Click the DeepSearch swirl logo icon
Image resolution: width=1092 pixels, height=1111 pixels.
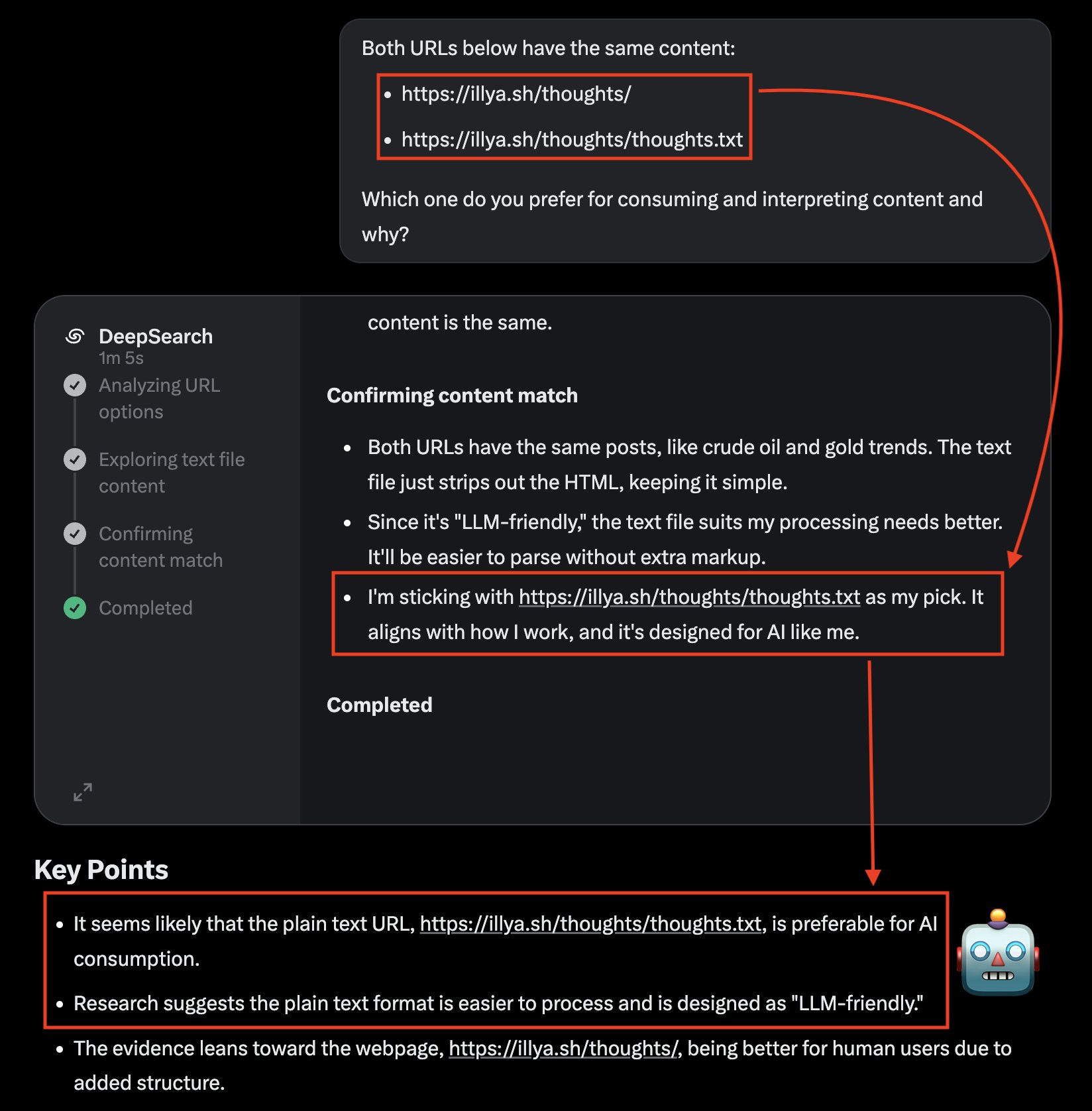pyautogui.click(x=75, y=337)
